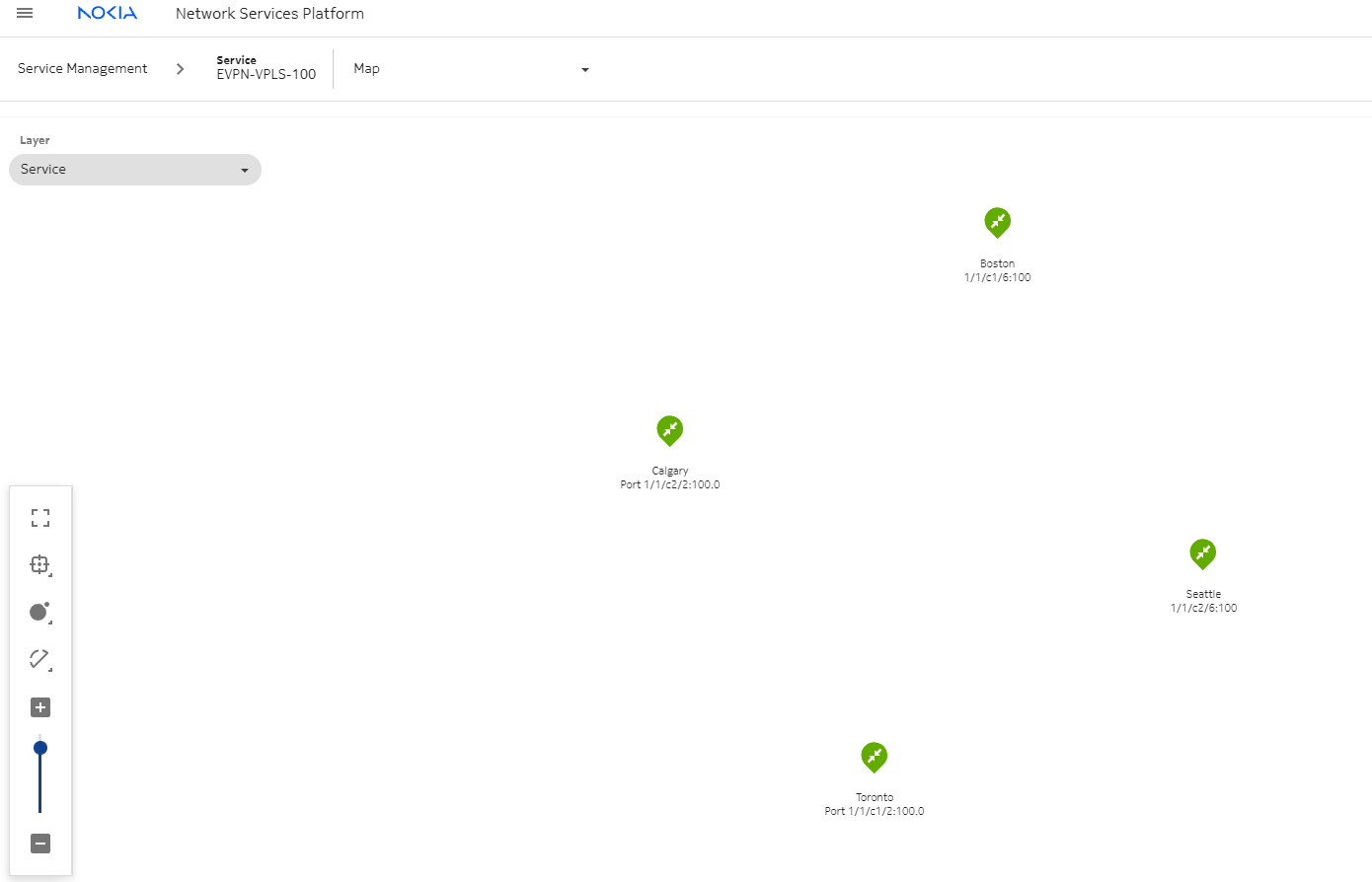Zoom in with the plus button

[40, 707]
